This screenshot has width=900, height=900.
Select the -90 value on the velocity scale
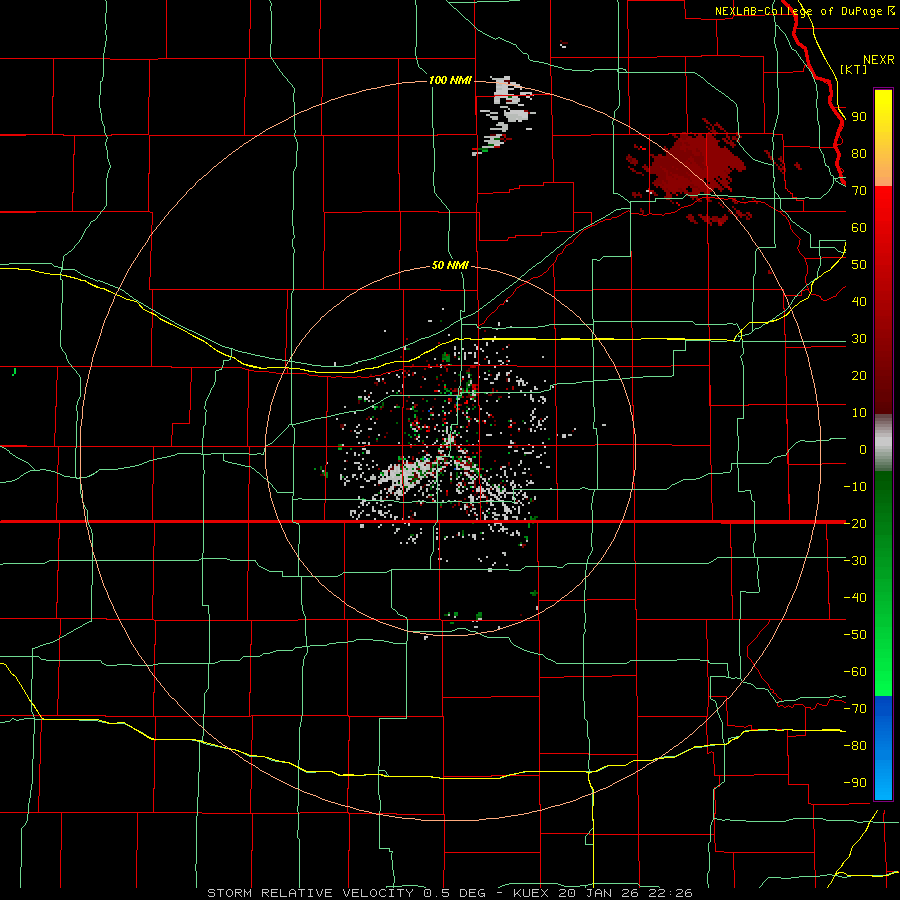(855, 783)
